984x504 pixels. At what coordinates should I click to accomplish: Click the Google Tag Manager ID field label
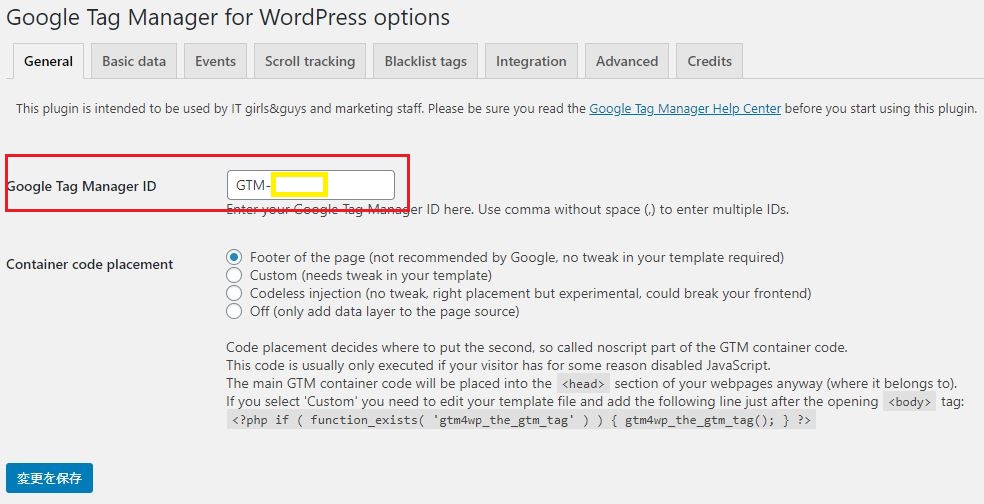[x=81, y=186]
